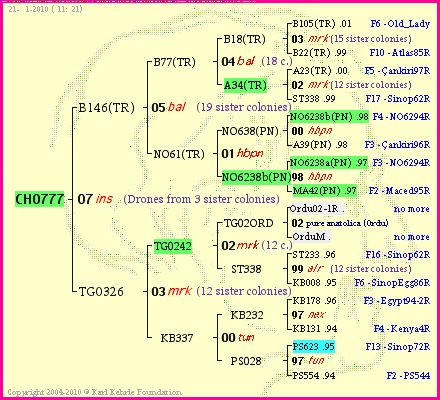Follow the F16 - Sinop62R link

click(398, 255)
